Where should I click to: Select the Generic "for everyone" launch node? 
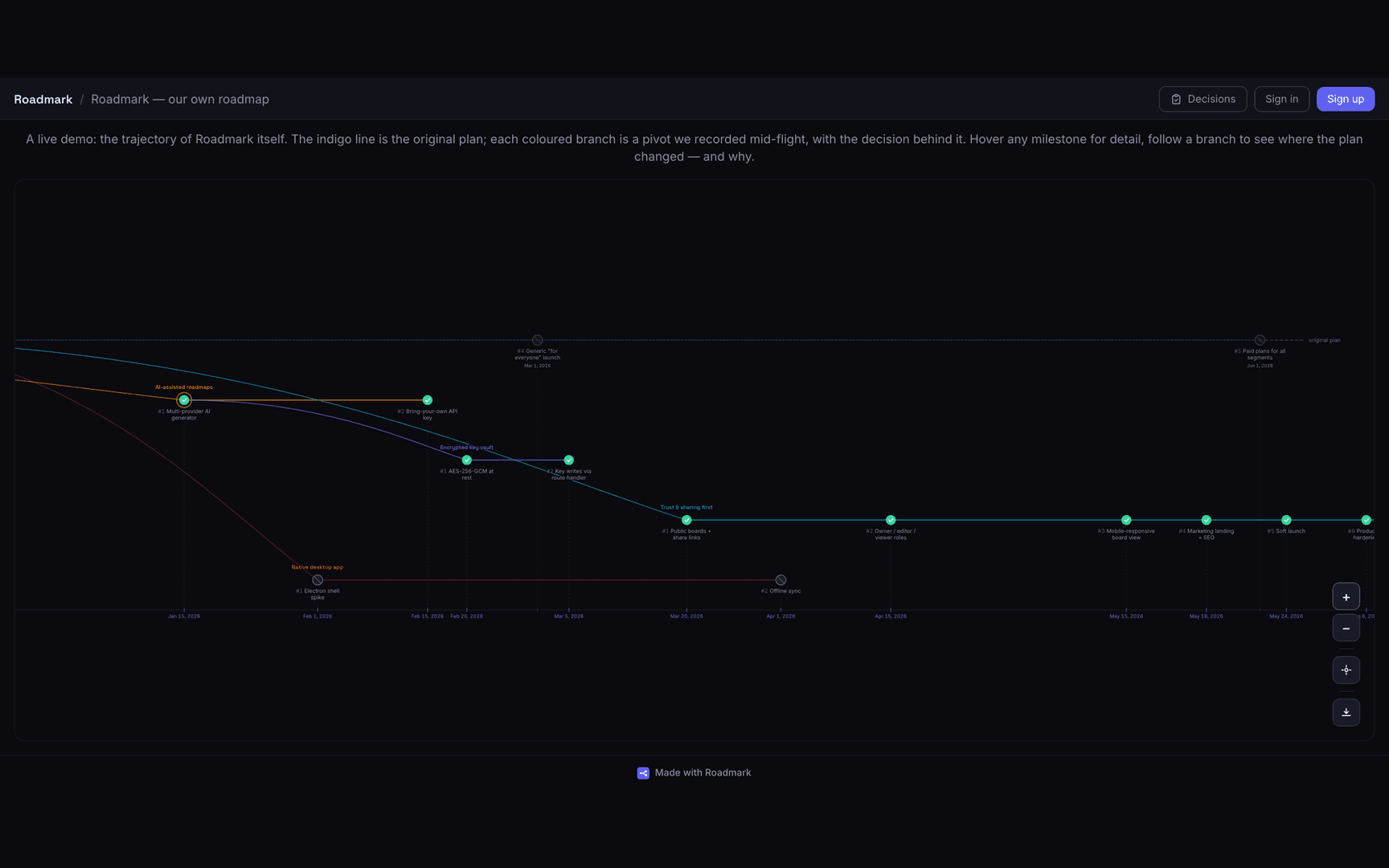point(538,340)
